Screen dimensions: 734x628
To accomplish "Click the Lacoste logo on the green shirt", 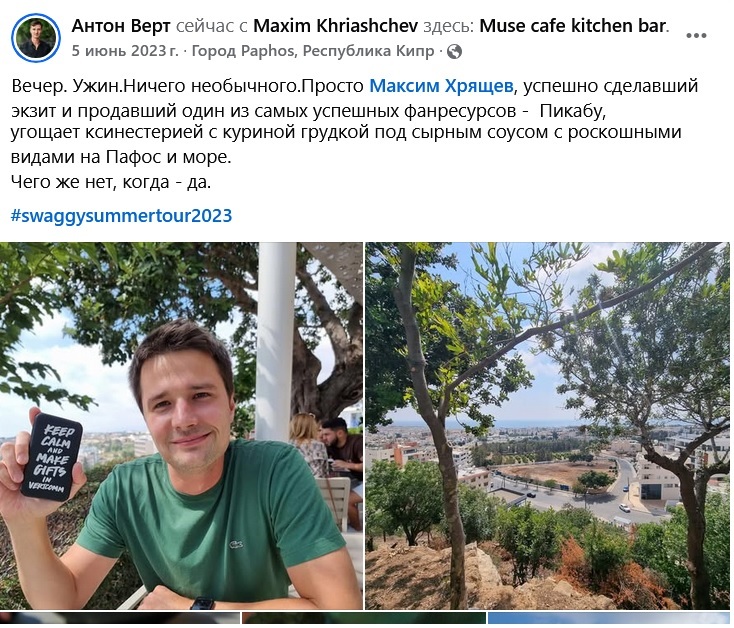I will 236,544.
